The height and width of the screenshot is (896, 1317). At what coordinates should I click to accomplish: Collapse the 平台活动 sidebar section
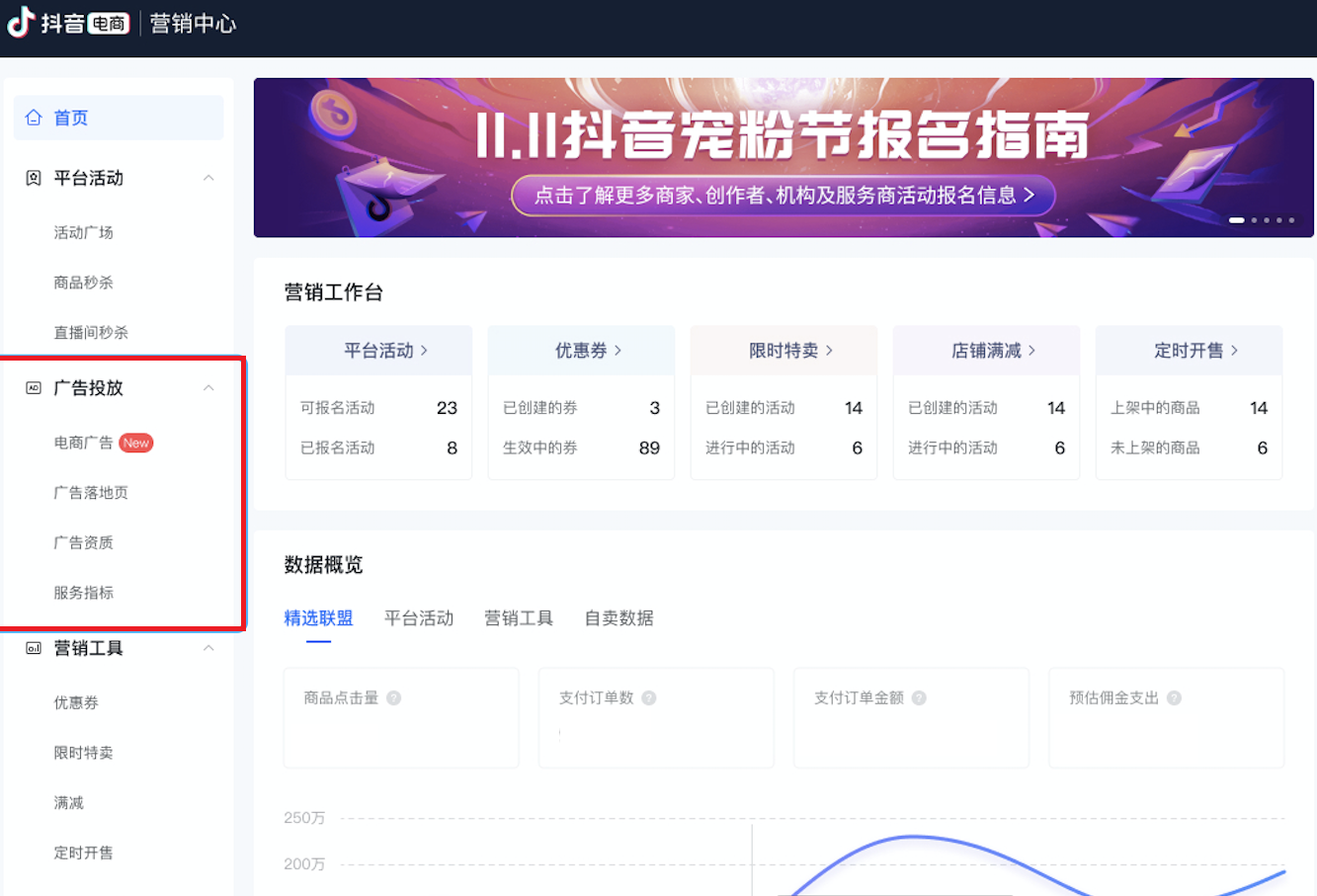click(208, 178)
